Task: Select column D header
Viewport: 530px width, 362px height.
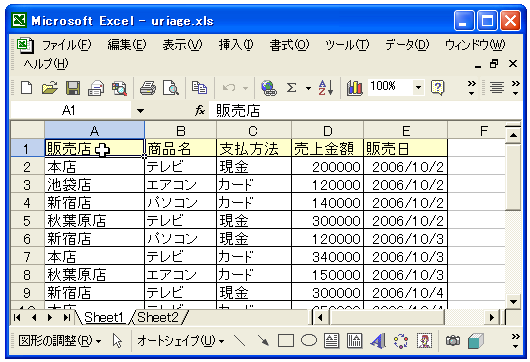Action: pos(328,130)
